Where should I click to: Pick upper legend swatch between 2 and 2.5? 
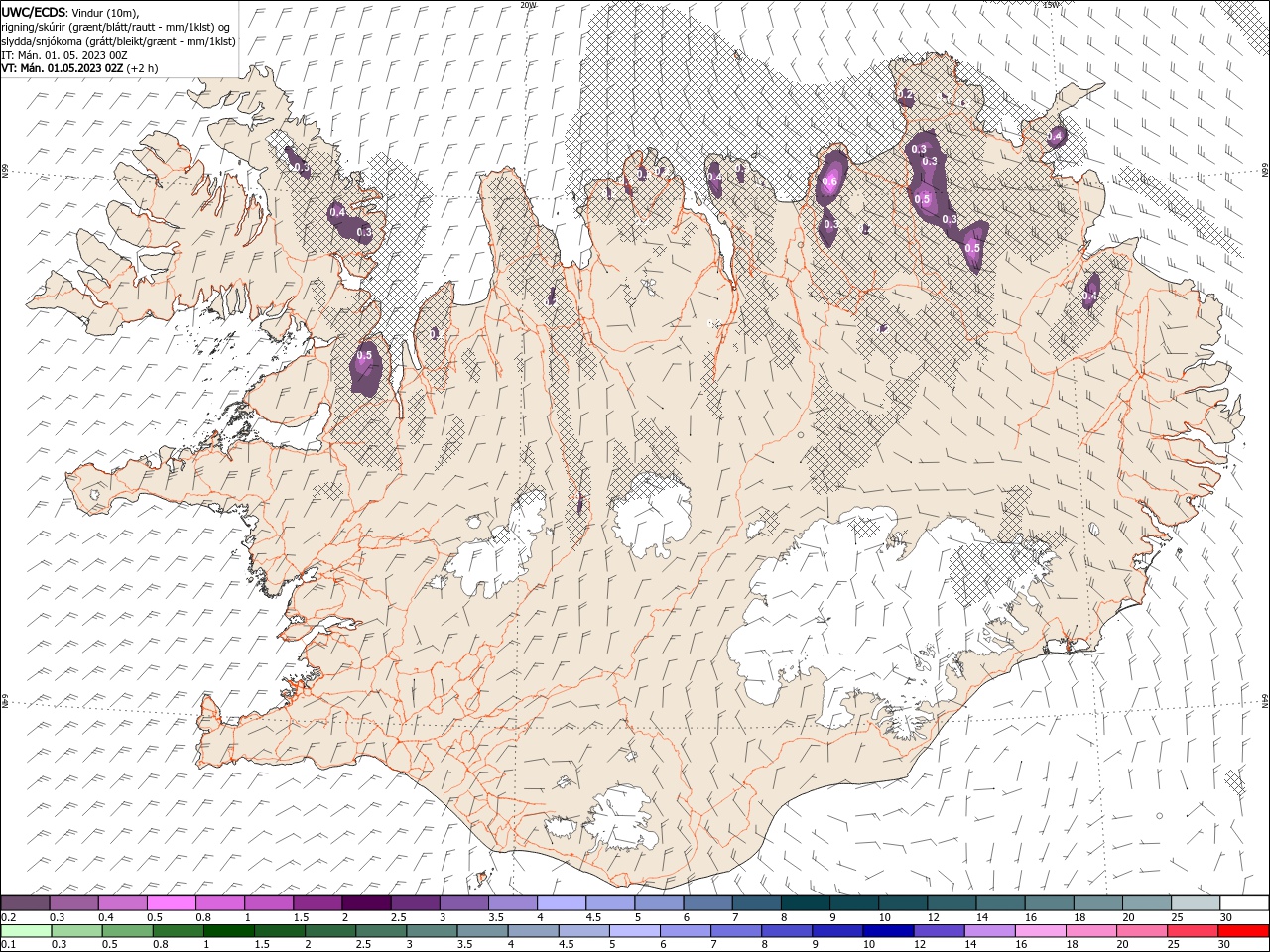tap(366, 903)
